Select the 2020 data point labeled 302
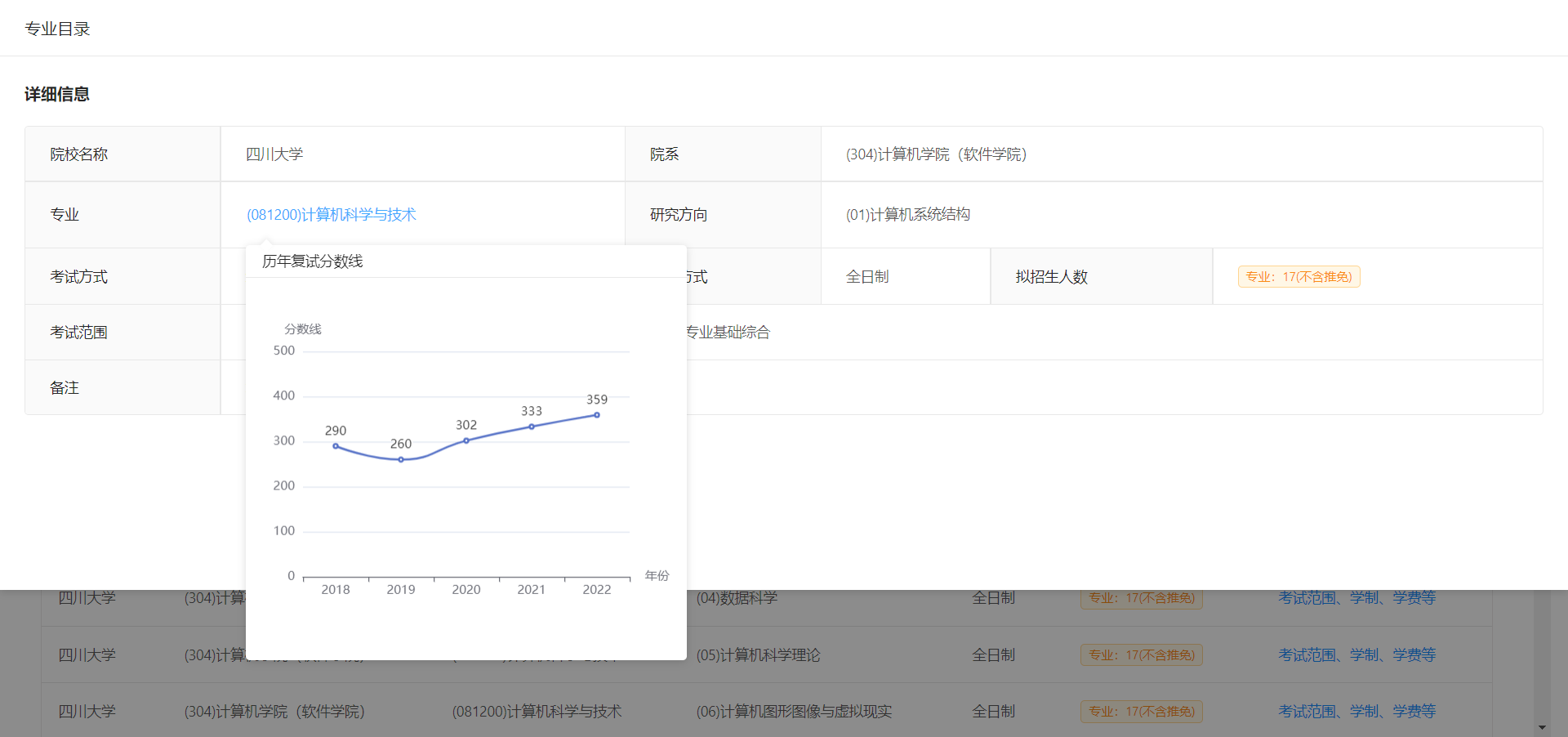Viewport: 1568px width, 737px height. click(466, 440)
